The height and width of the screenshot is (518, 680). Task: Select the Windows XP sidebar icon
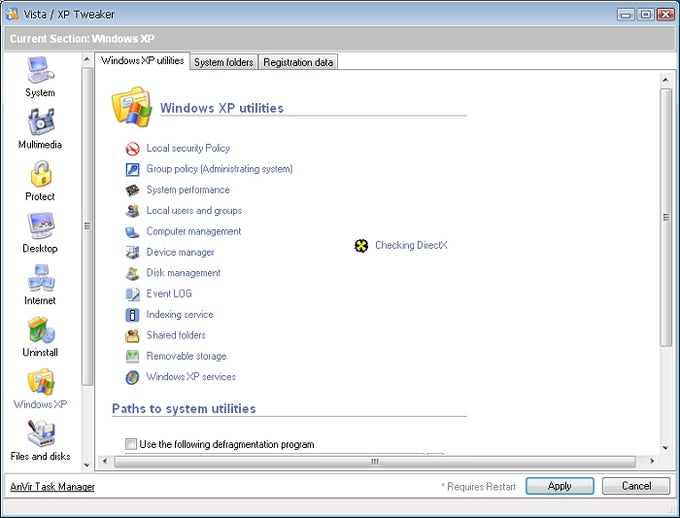(40, 382)
